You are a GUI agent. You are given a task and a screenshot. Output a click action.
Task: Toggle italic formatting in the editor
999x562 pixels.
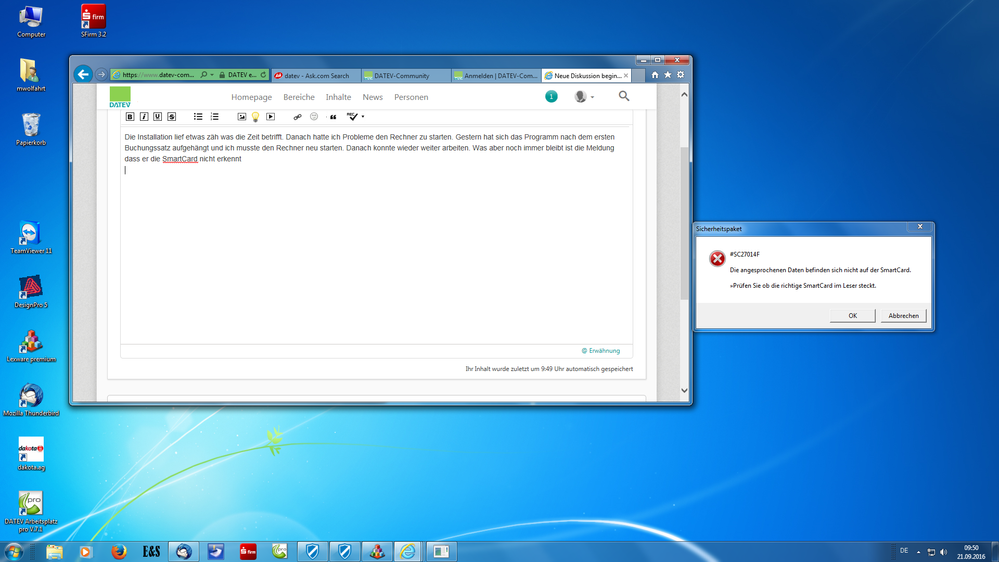click(144, 117)
